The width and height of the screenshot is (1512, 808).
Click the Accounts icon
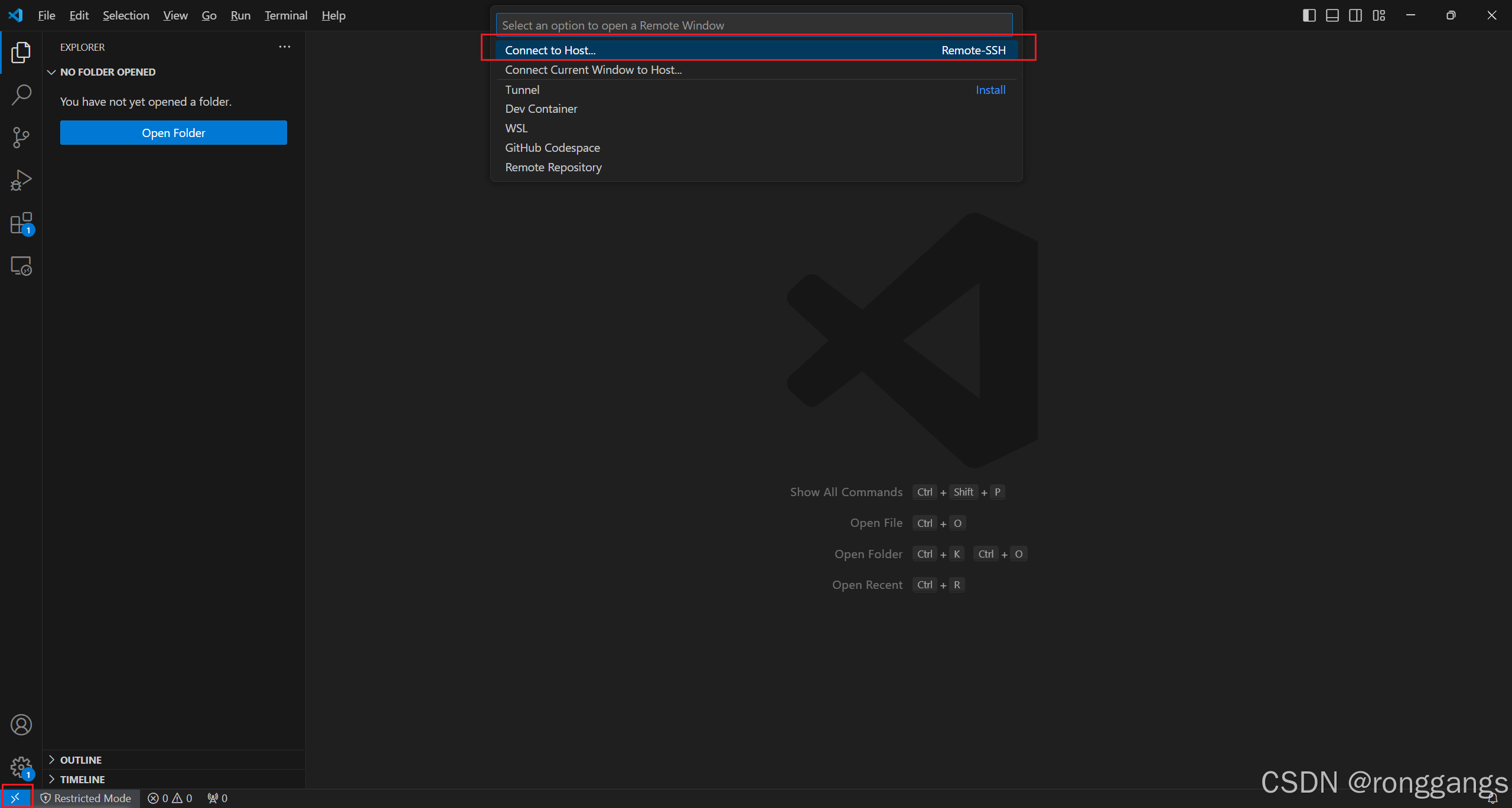click(x=21, y=725)
